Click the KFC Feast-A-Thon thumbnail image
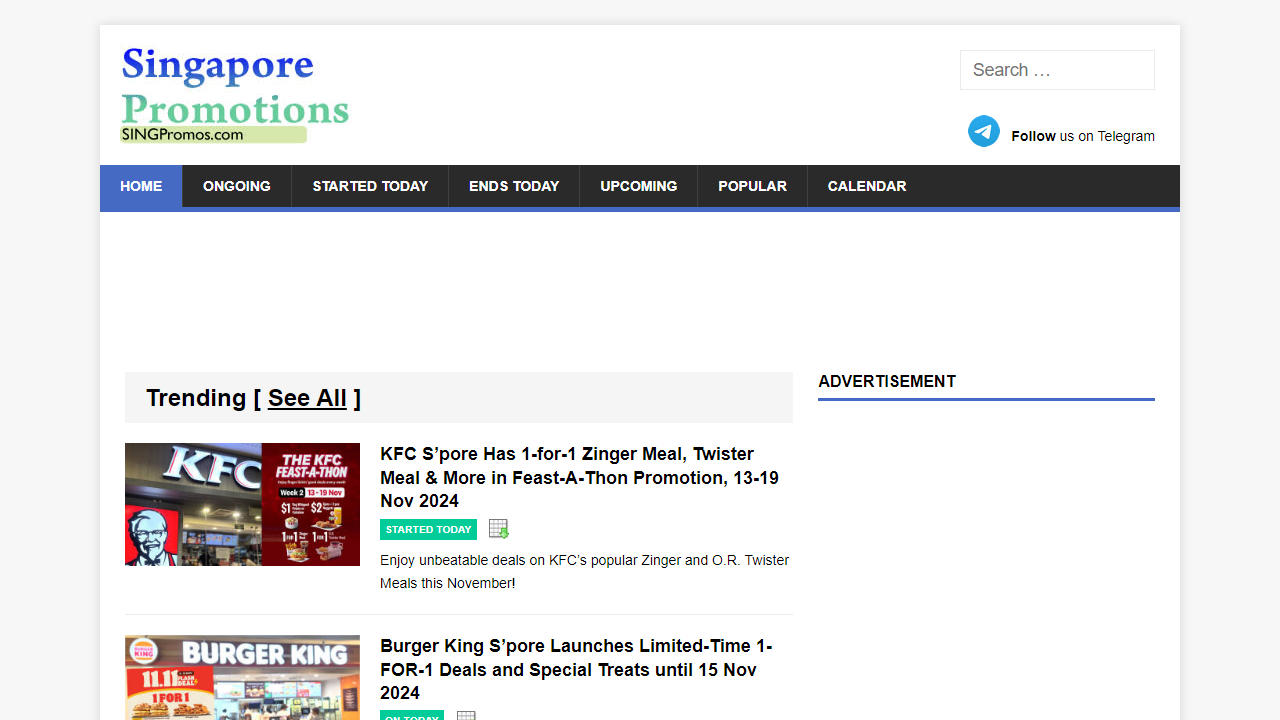The width and height of the screenshot is (1280, 720). (242, 504)
